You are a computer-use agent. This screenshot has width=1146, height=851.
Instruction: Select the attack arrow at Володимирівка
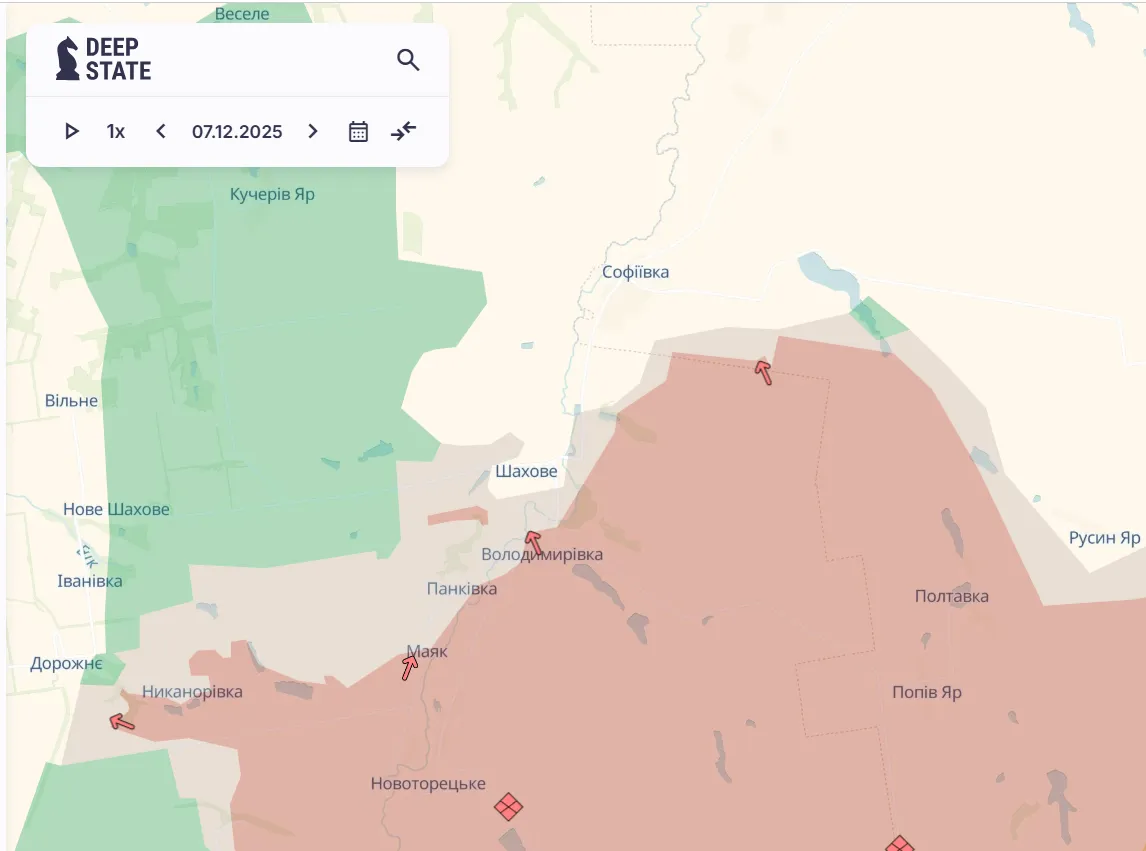point(534,542)
